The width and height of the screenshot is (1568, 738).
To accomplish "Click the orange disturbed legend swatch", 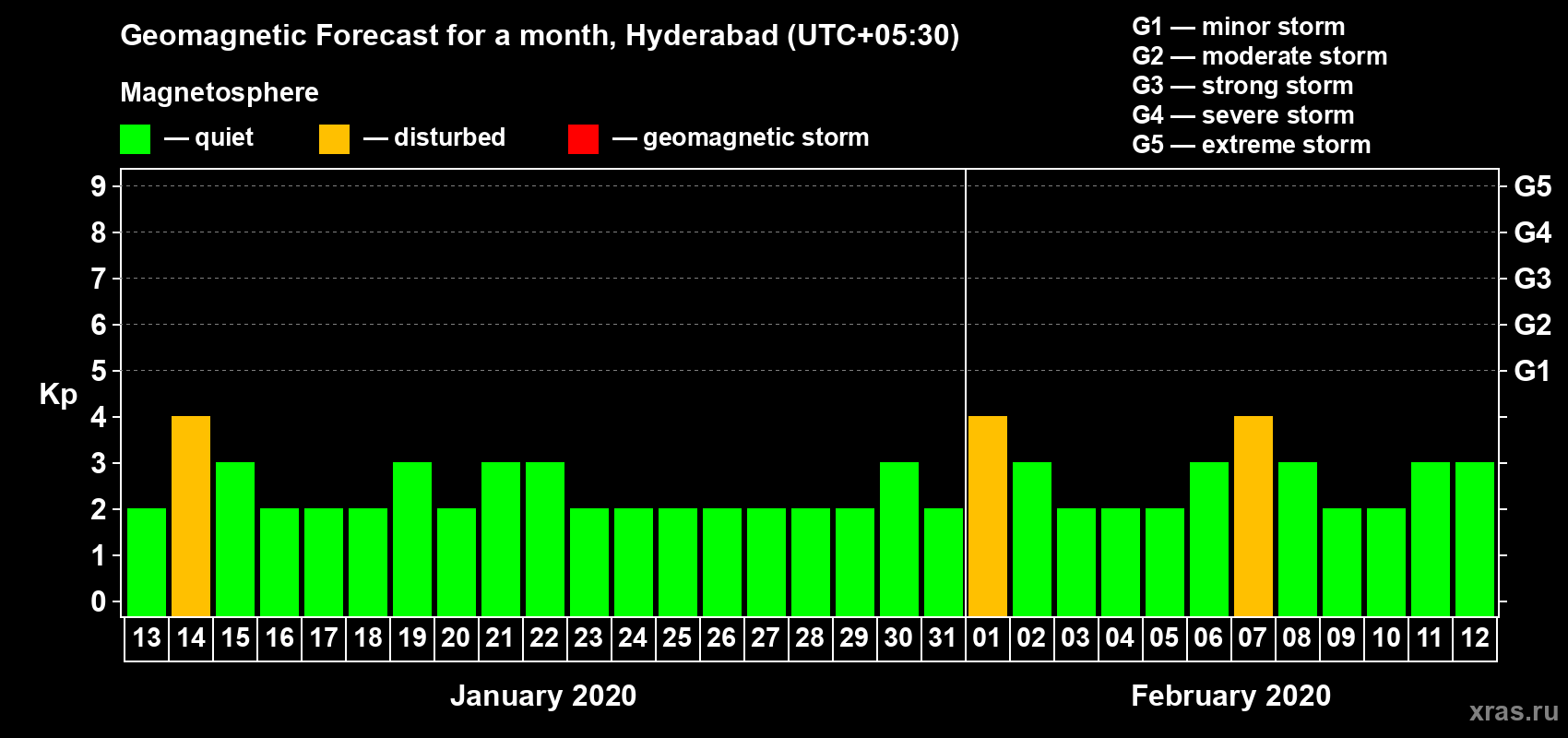I will [x=334, y=139].
